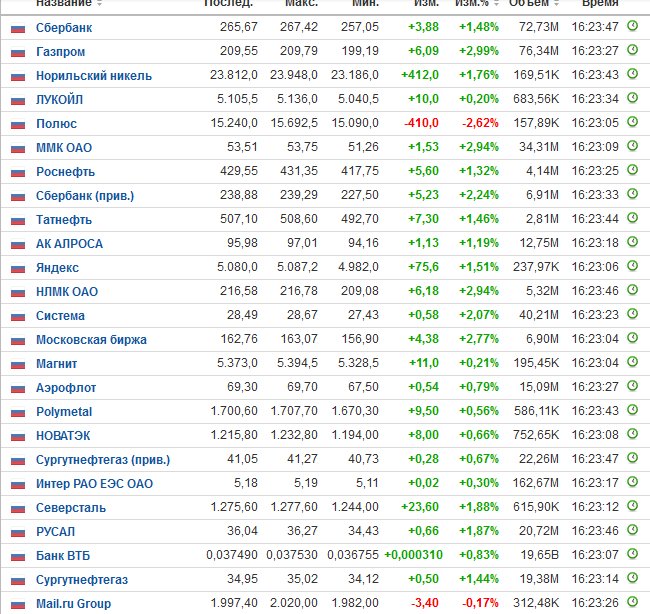
Task: Click the clock icon in Северсталь row
Action: 632,506
